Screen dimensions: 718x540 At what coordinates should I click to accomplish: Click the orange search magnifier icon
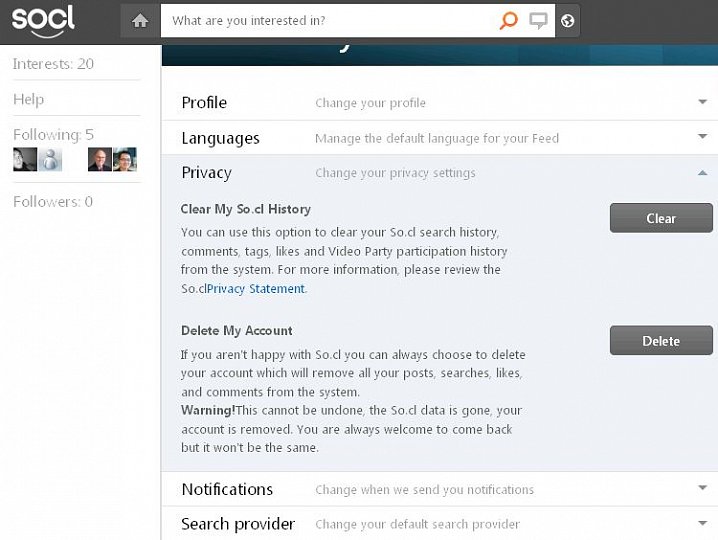coord(509,20)
